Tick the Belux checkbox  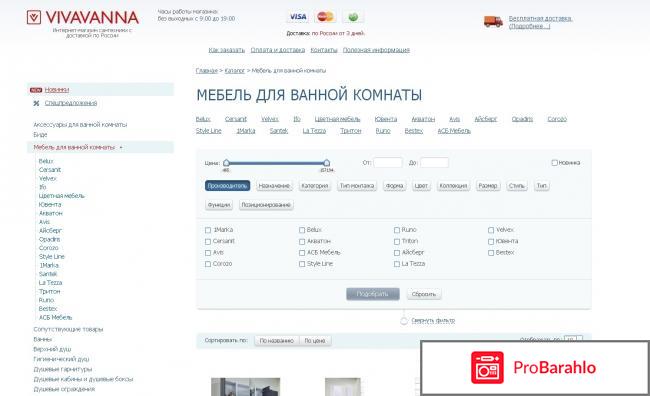click(302, 230)
